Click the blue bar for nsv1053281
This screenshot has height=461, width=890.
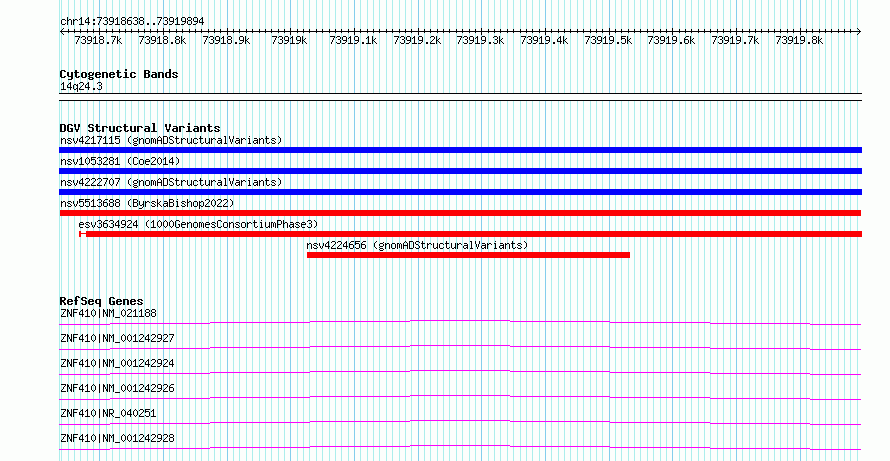pos(460,171)
